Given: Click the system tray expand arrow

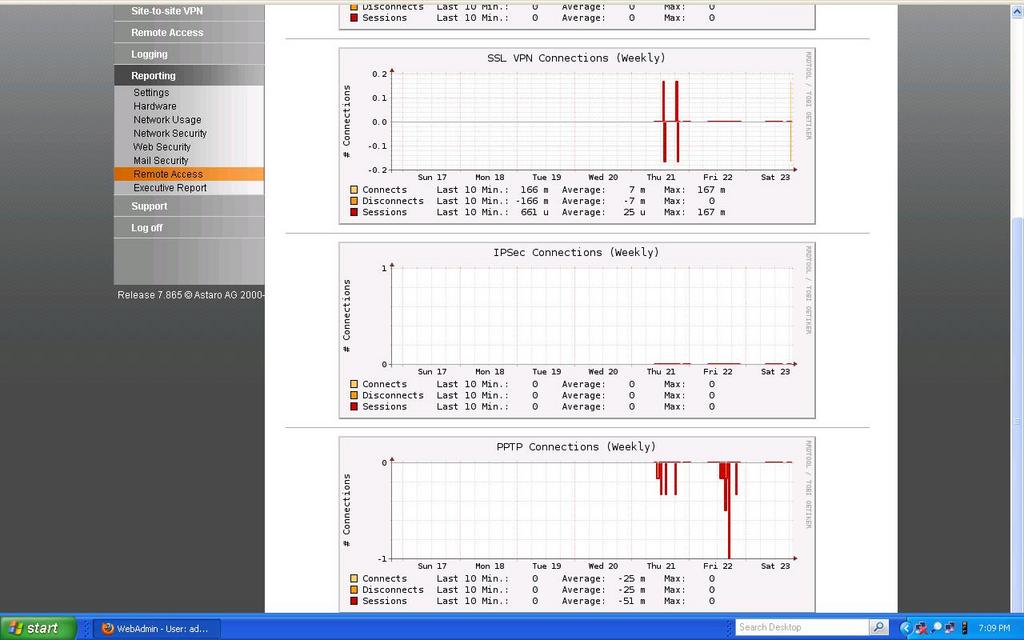Looking at the screenshot, I should point(906,628).
